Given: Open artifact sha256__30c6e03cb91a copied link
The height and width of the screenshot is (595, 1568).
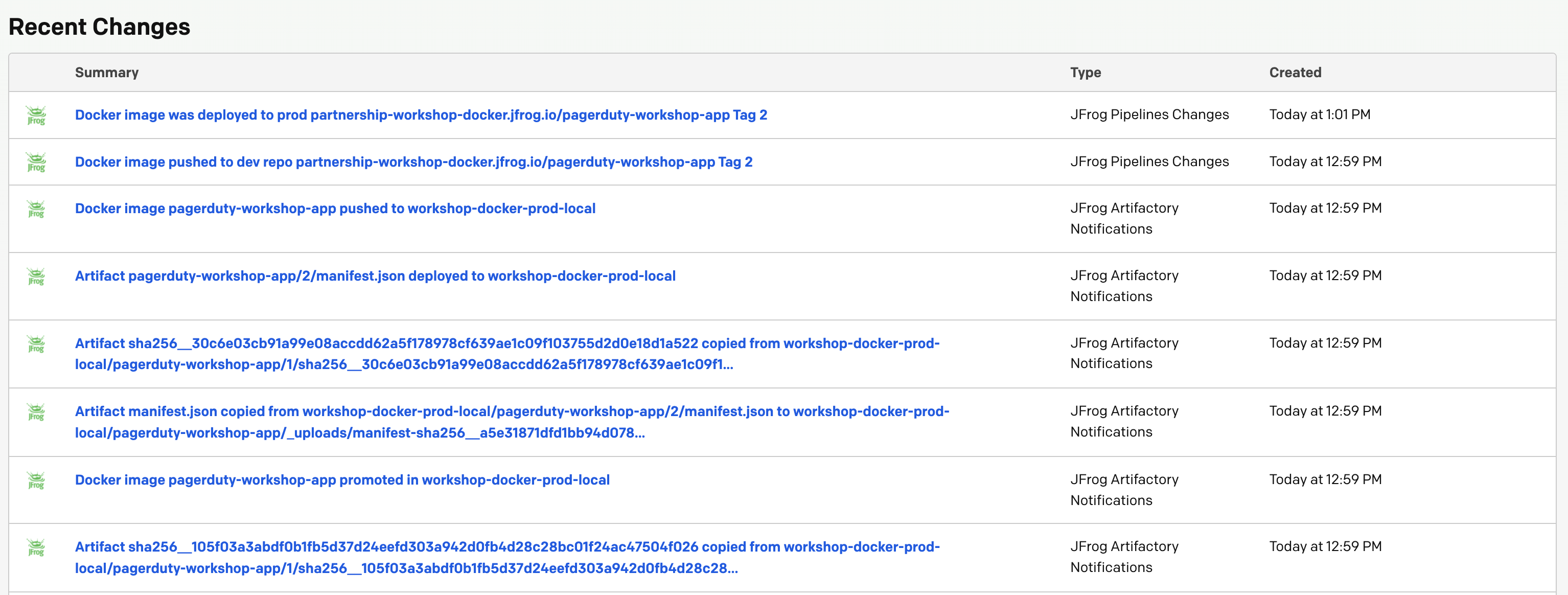Looking at the screenshot, I should point(507,354).
